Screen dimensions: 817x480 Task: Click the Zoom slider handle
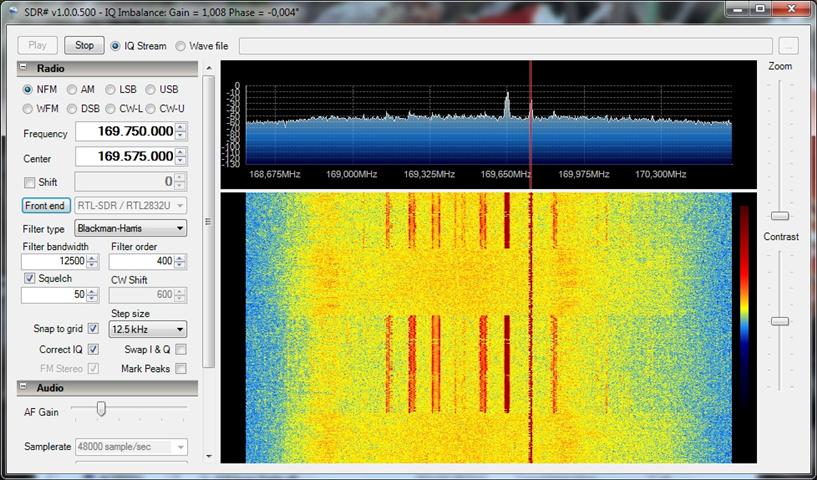click(x=779, y=215)
